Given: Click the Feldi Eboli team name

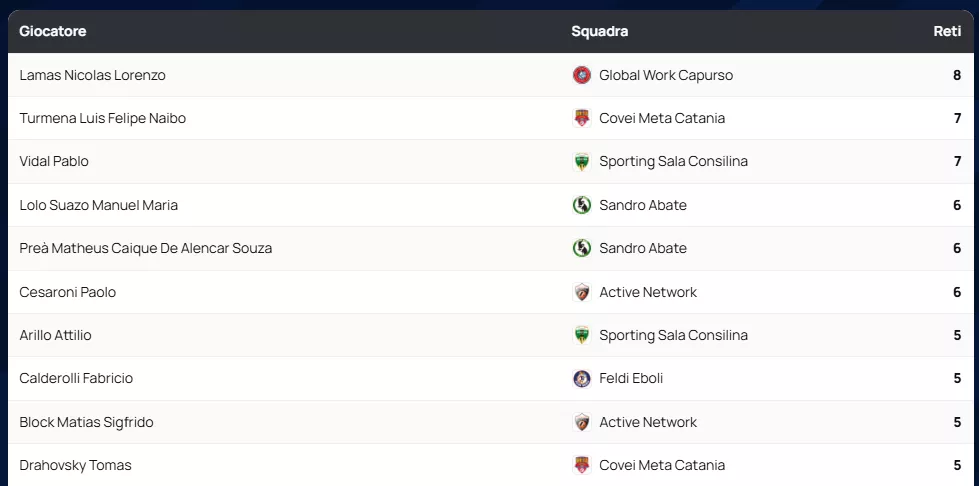Looking at the screenshot, I should (631, 378).
